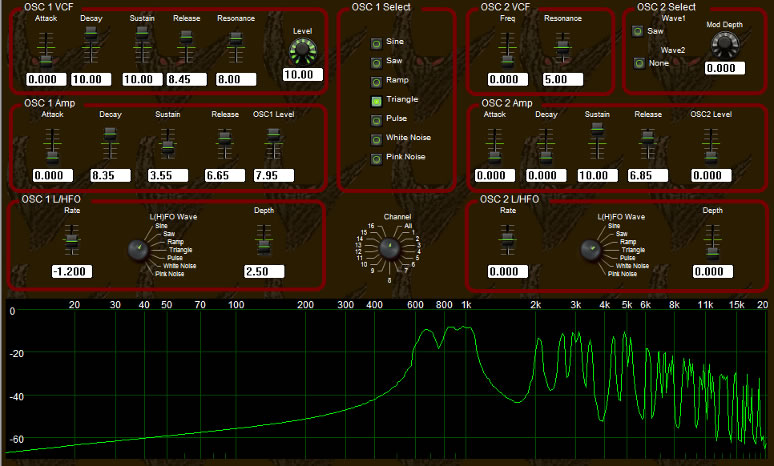774x466 pixels.
Task: Click OSC 1 VCF Attack value field 0.000
Action: coord(46,79)
